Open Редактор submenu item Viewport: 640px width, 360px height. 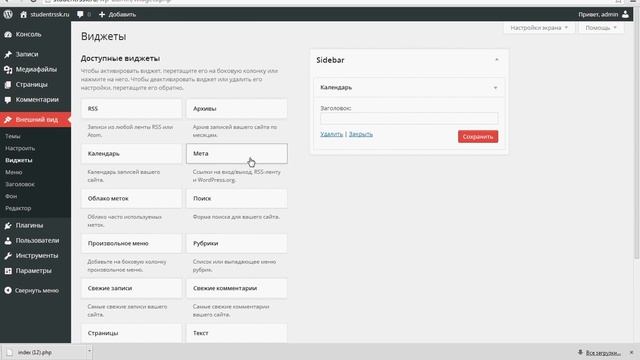[x=18, y=208]
